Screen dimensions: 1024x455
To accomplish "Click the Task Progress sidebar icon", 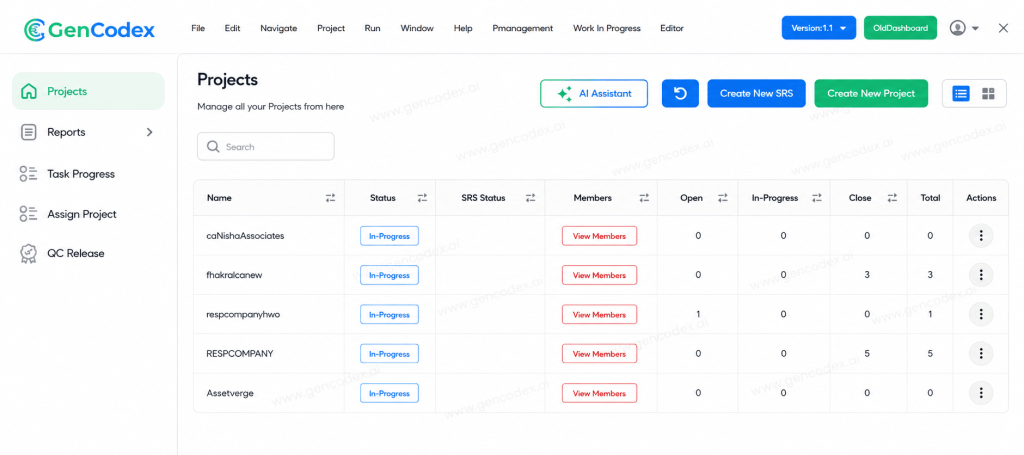I will pyautogui.click(x=28, y=174).
